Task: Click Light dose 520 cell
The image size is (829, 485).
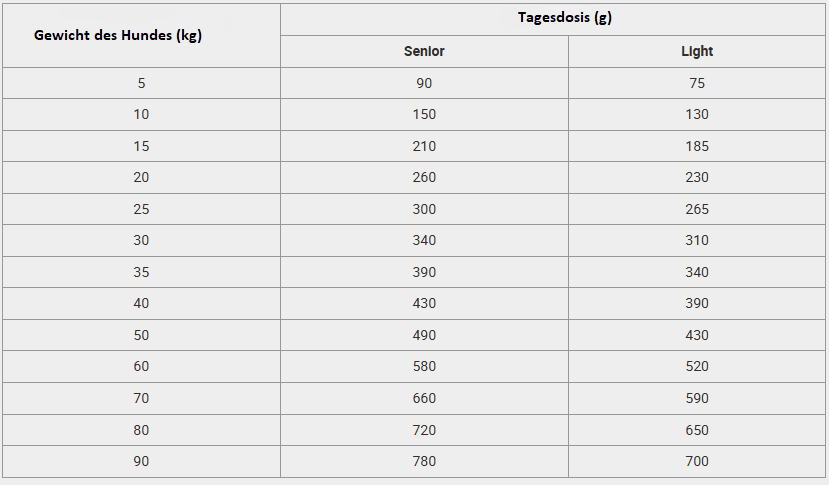Action: [x=697, y=366]
